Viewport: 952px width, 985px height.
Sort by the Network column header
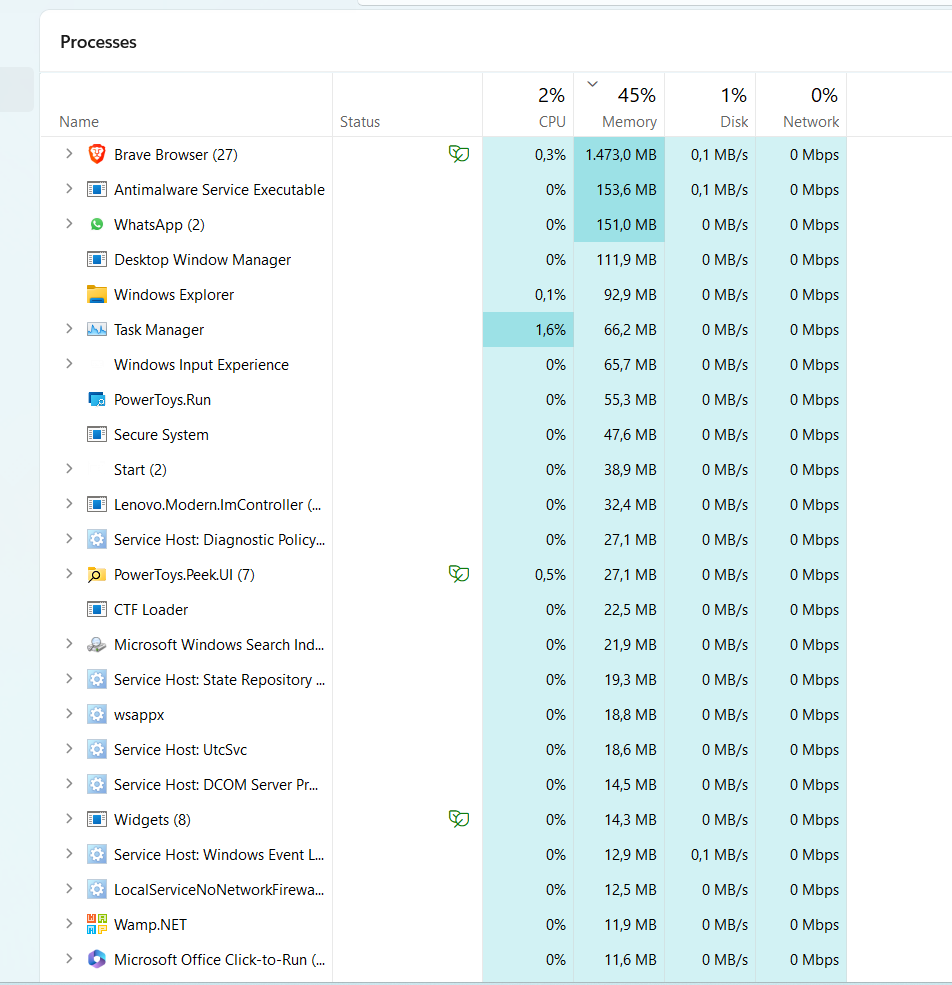pos(801,108)
